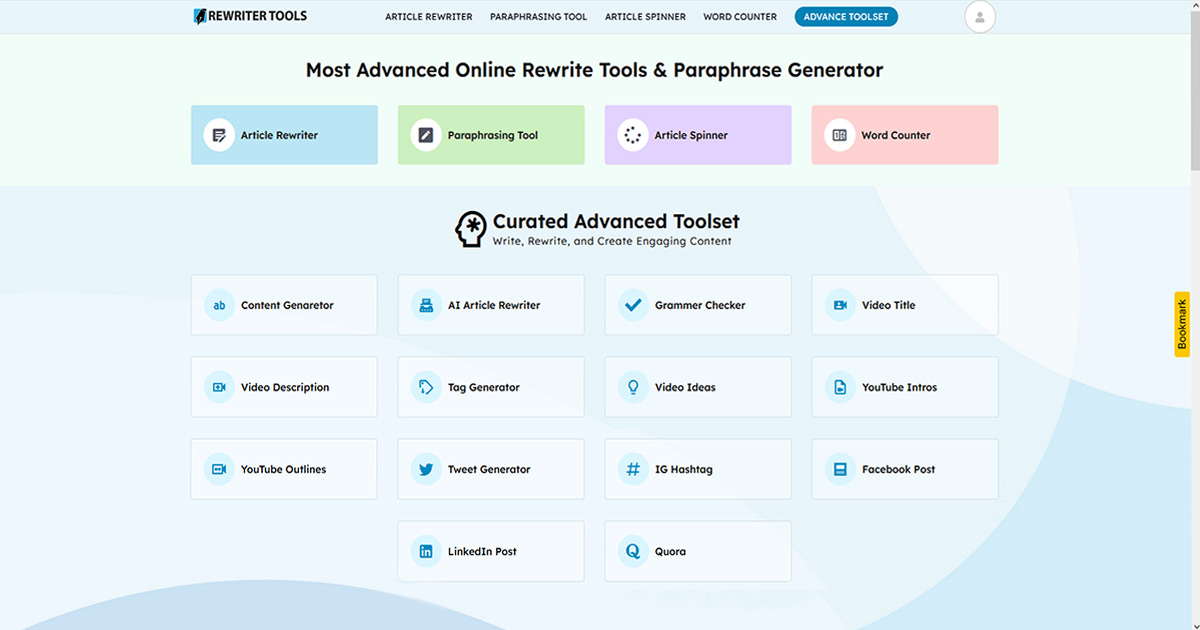Open the Word Counter navigation item

coord(739,16)
